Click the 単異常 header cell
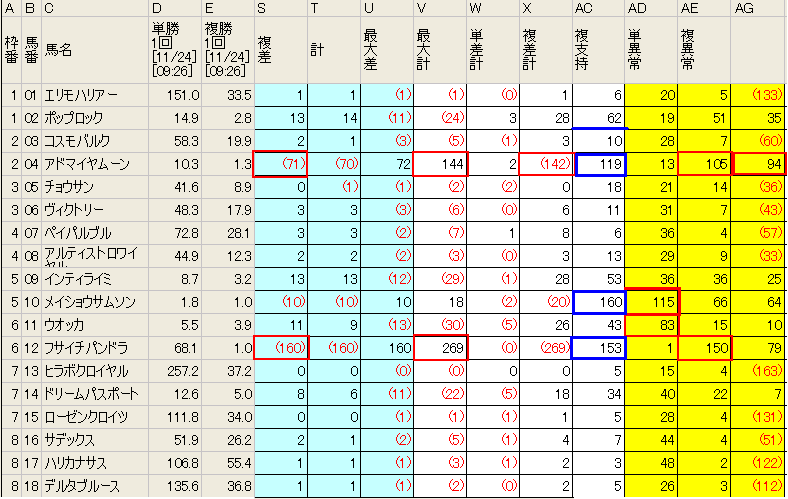 (x=652, y=50)
